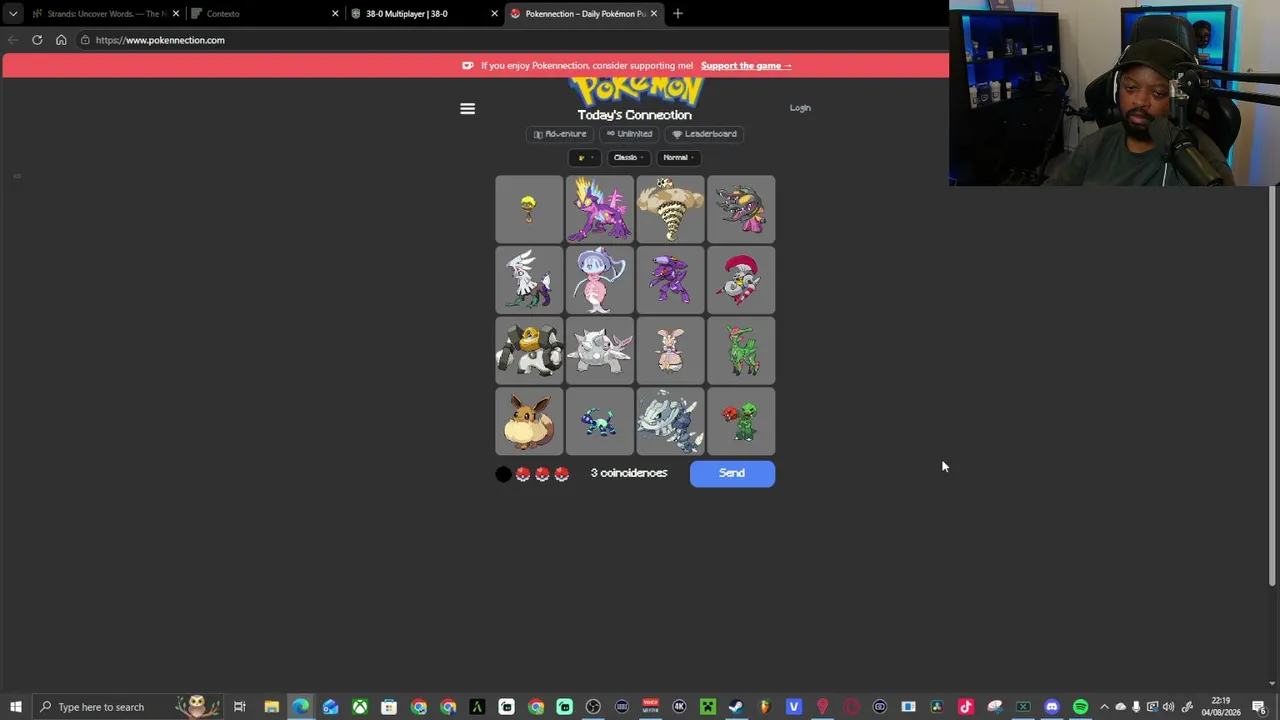The height and width of the screenshot is (720, 1280).
Task: Switch to the 38-0 Multiplayer tab
Action: pyautogui.click(x=424, y=14)
